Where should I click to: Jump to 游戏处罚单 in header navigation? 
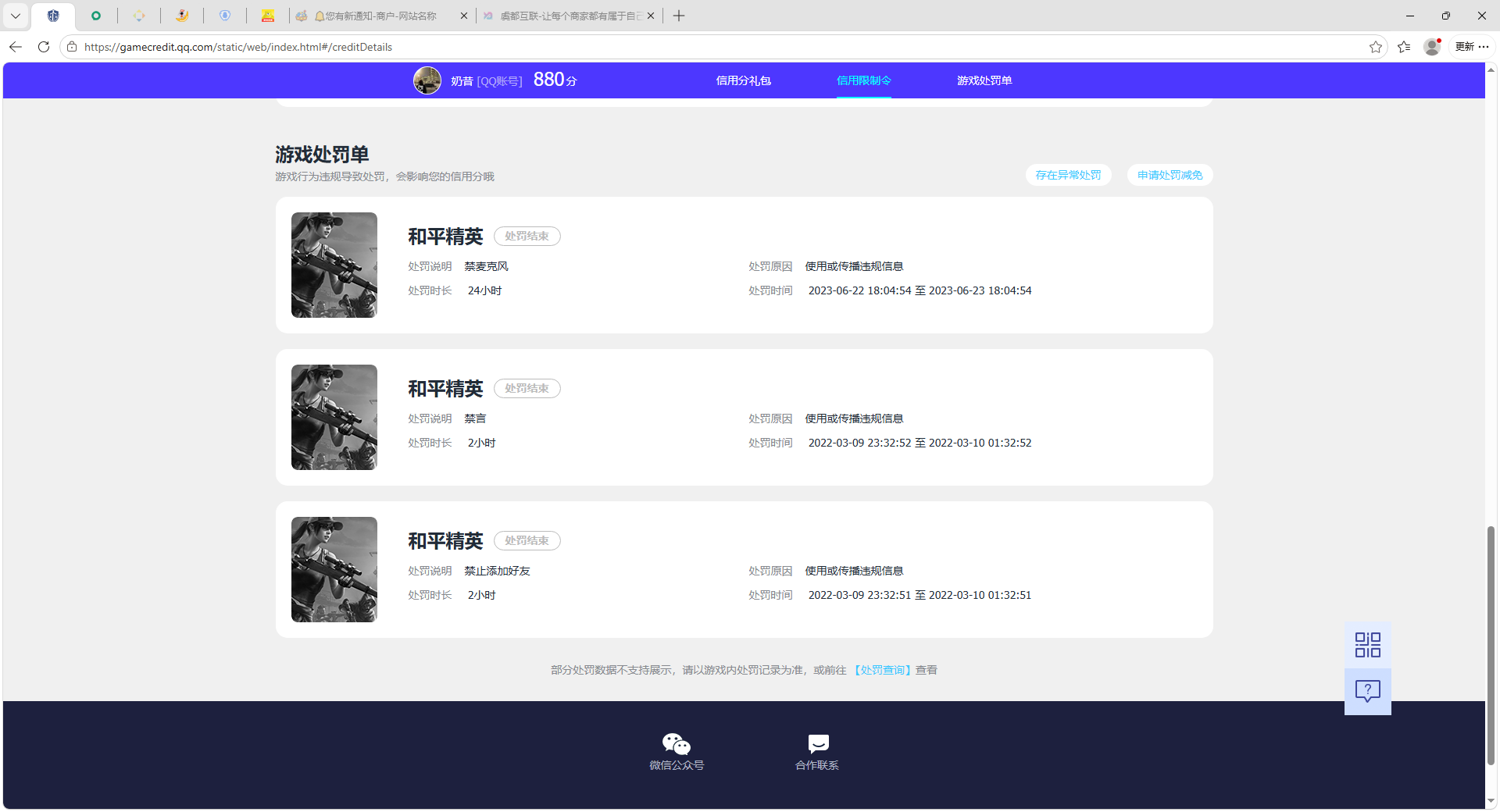(984, 80)
